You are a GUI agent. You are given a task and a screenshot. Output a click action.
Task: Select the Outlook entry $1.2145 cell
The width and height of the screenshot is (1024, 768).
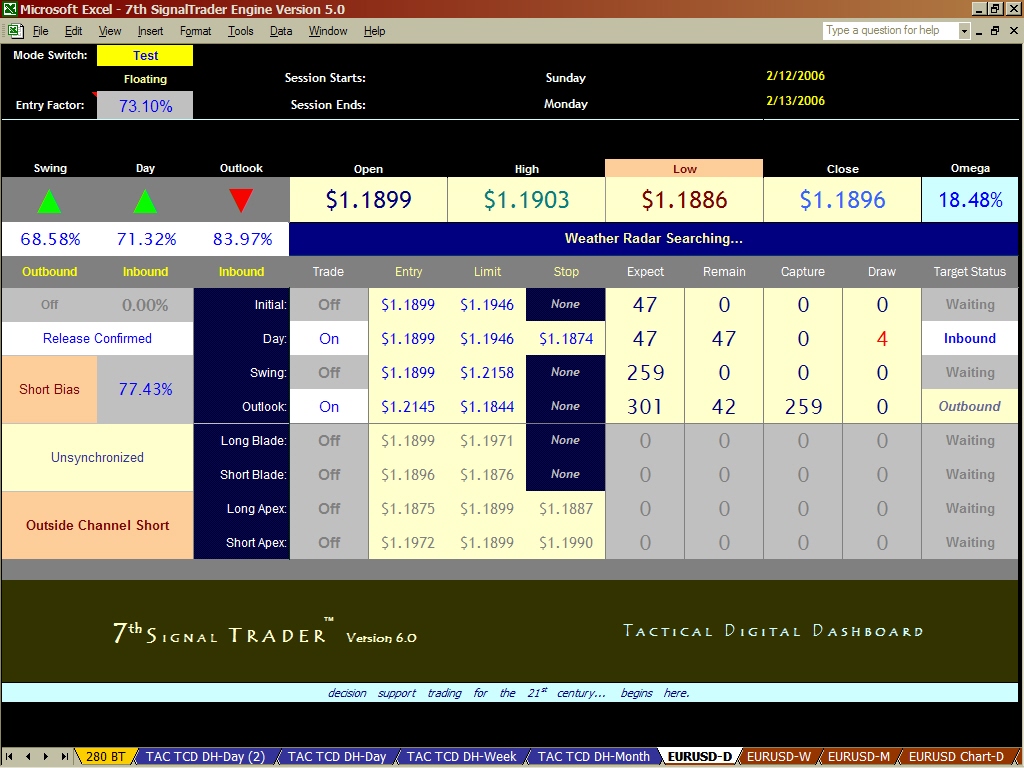coord(408,406)
